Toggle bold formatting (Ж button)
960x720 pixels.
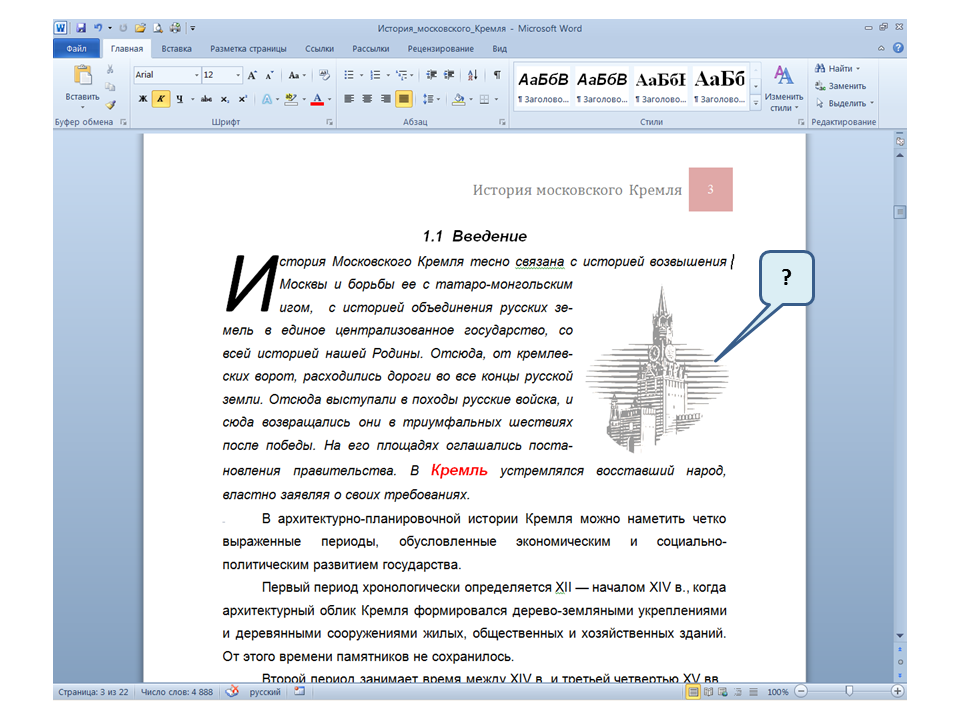(x=142, y=99)
